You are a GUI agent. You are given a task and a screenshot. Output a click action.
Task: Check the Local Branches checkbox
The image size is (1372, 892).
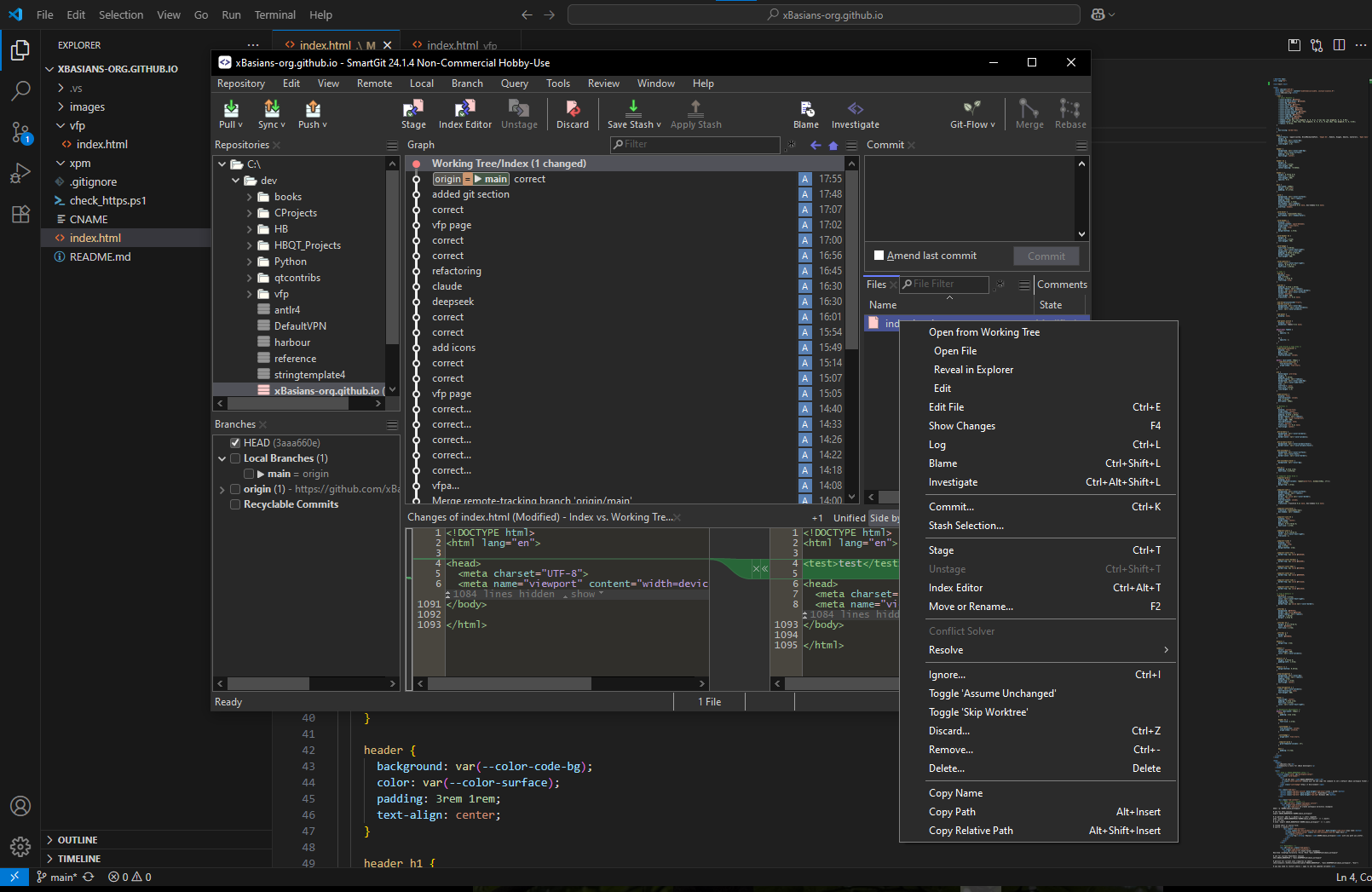(x=235, y=458)
